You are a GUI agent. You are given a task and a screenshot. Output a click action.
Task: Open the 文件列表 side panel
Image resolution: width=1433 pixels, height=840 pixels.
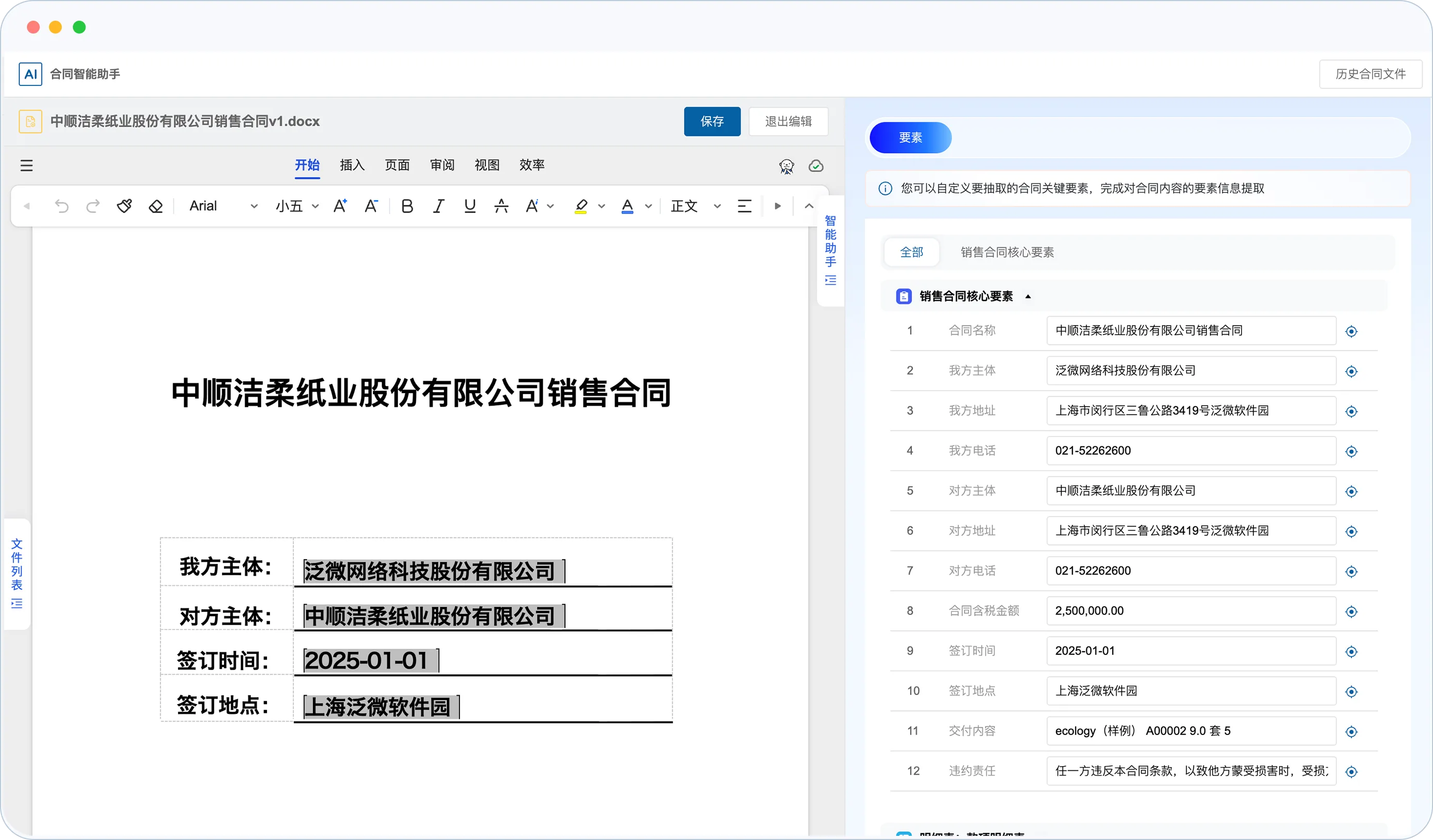17,573
